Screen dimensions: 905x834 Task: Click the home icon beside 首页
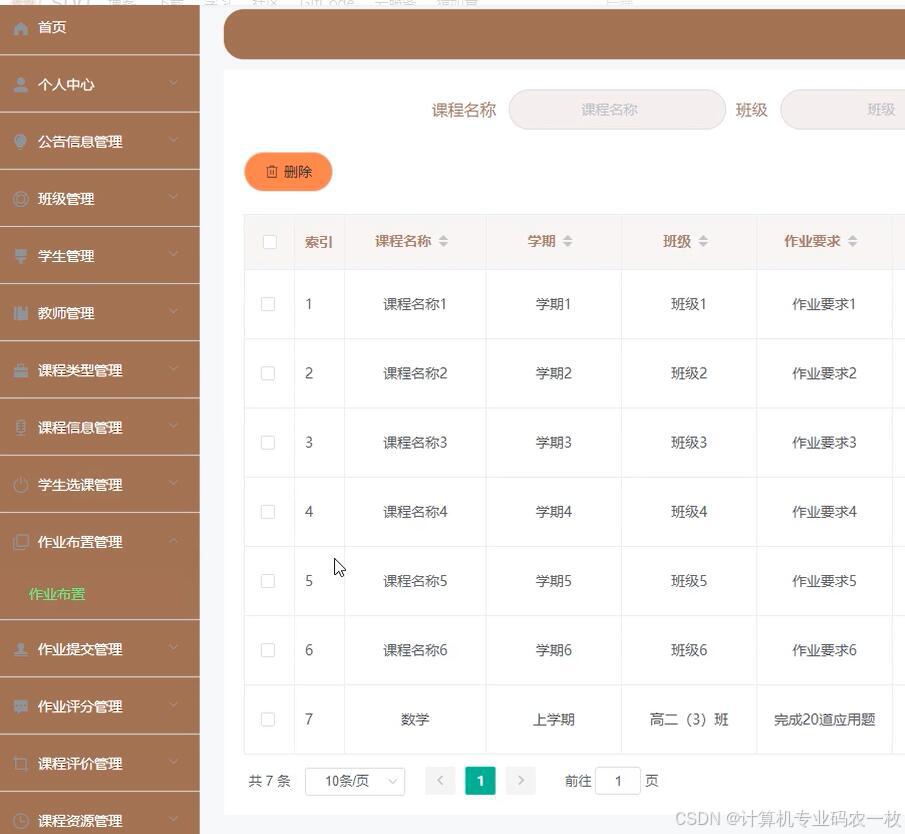(x=21, y=28)
